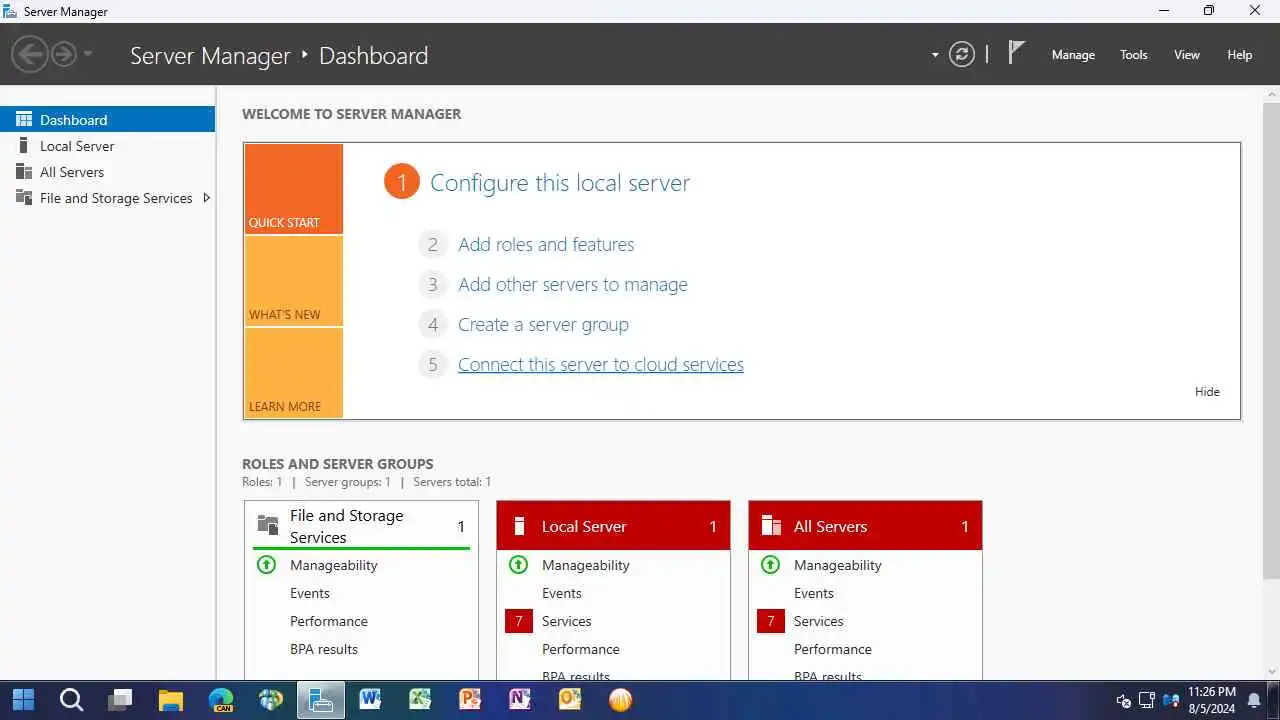Open Word from the taskbar
Screen dimensions: 1280x720
click(x=370, y=699)
